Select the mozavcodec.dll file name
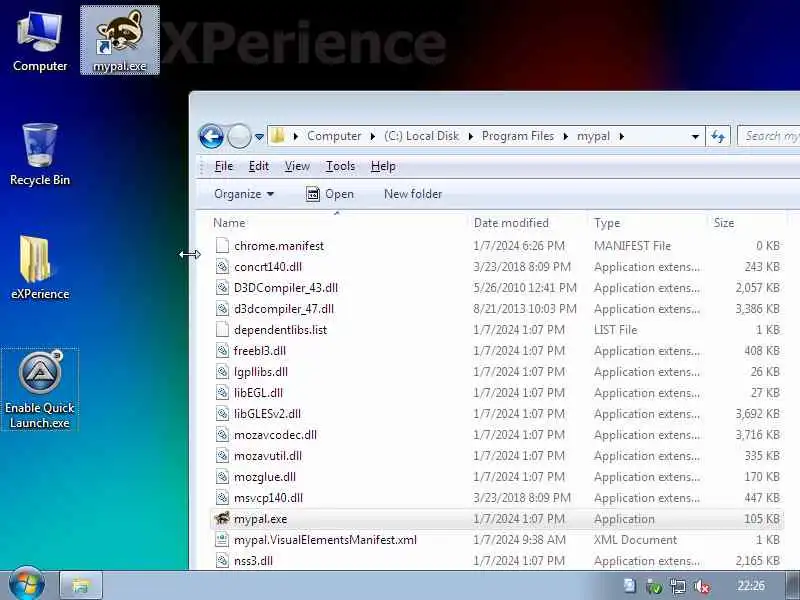Screen dimensions: 800x600 click(275, 435)
